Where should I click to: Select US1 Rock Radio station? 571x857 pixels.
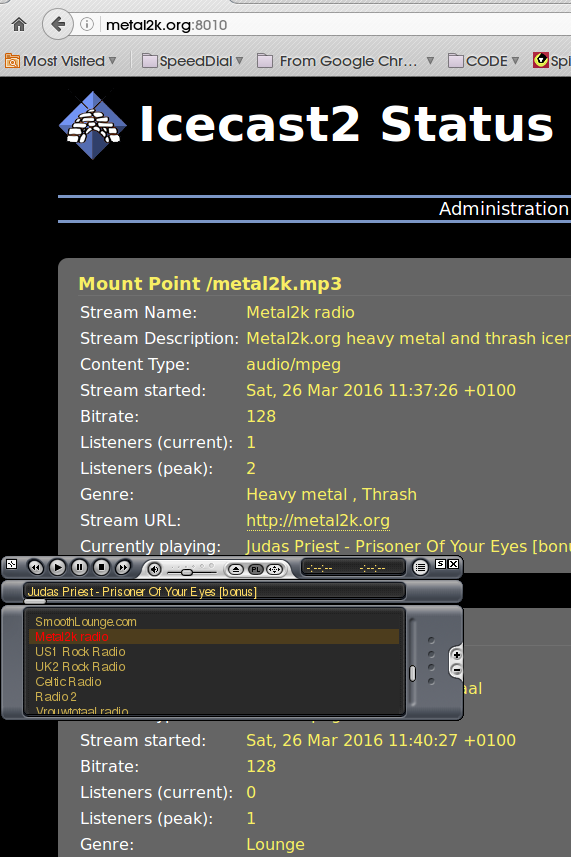coord(80,651)
